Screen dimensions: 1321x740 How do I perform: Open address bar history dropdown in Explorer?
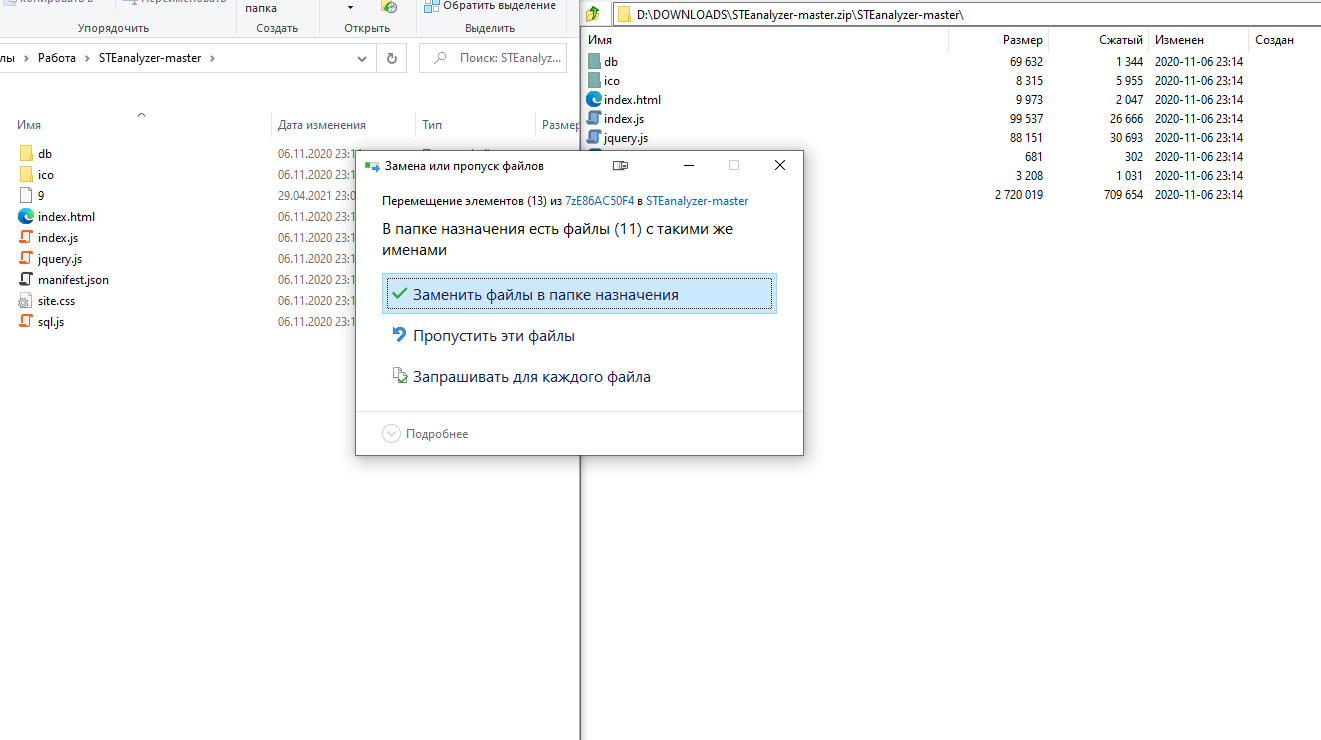(x=362, y=59)
